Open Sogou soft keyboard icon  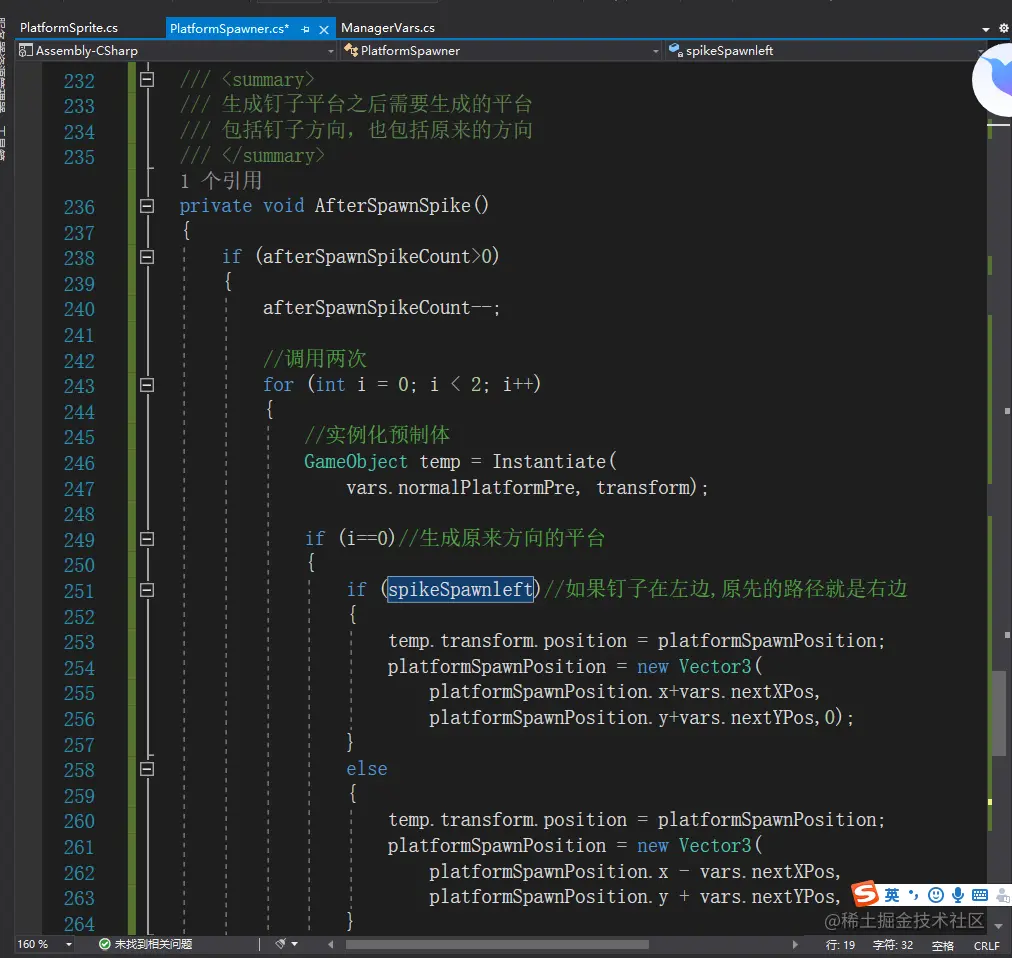[x=980, y=895]
